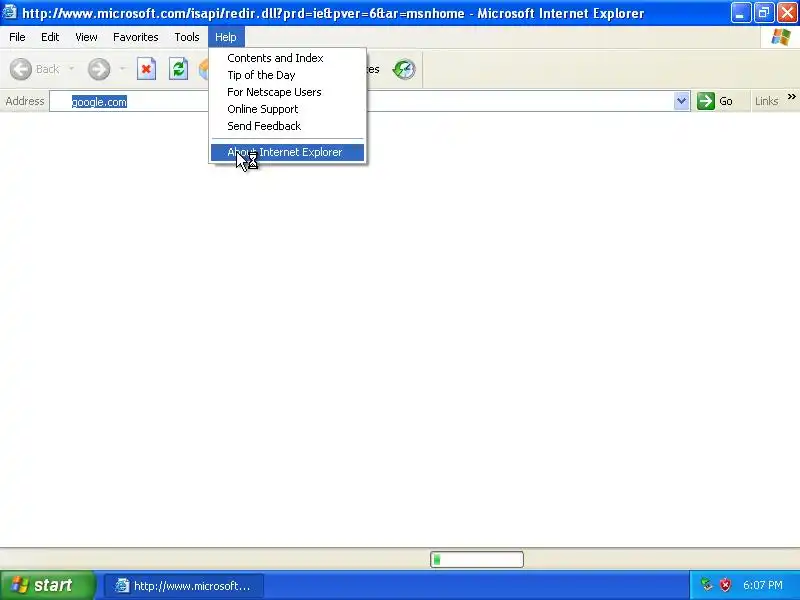Select For Netscape Users
The width and height of the screenshot is (800, 600).
click(x=288, y=92)
